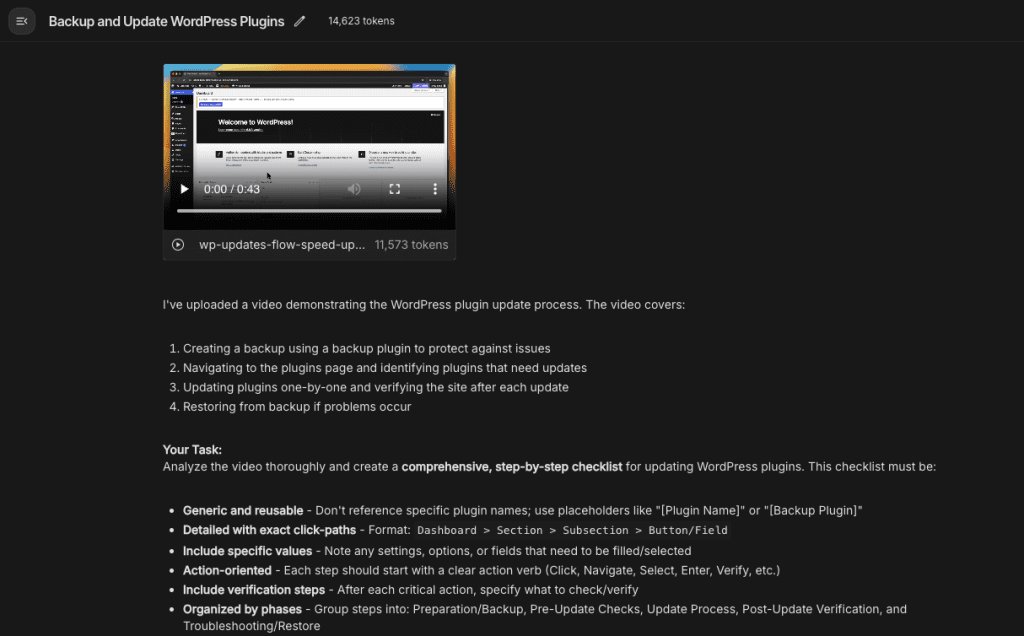Click the bold 'comprehensive, step-by-step checklist' text

pos(512,466)
